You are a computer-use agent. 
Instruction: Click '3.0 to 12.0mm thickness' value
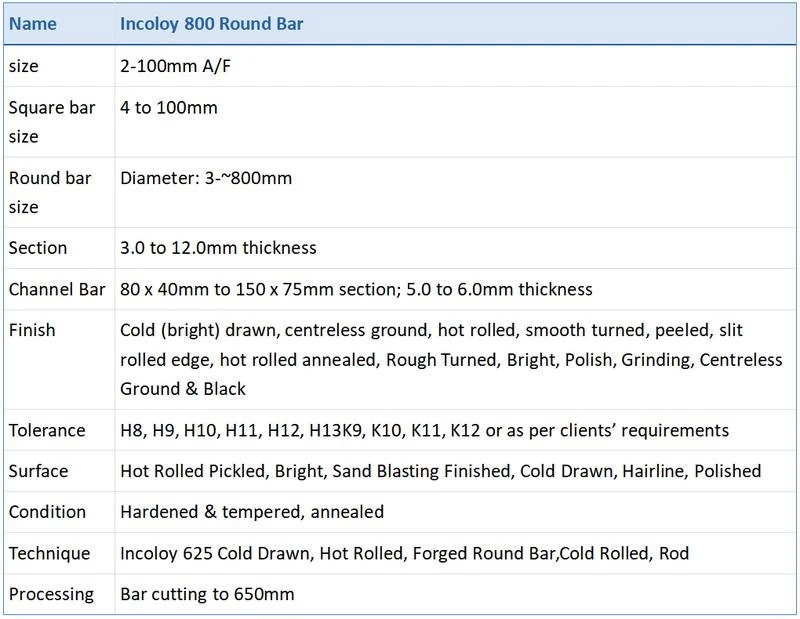click(x=218, y=248)
